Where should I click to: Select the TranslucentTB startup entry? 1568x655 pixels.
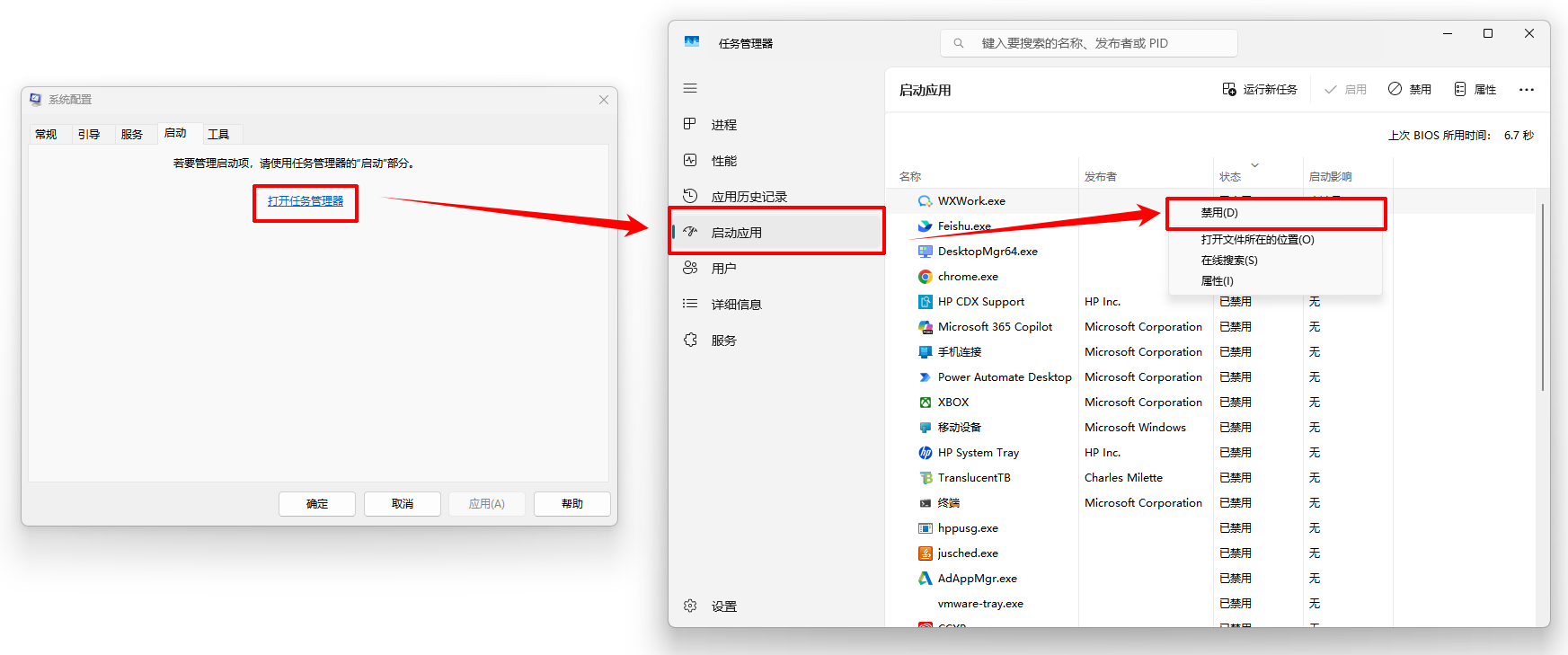[x=974, y=478]
